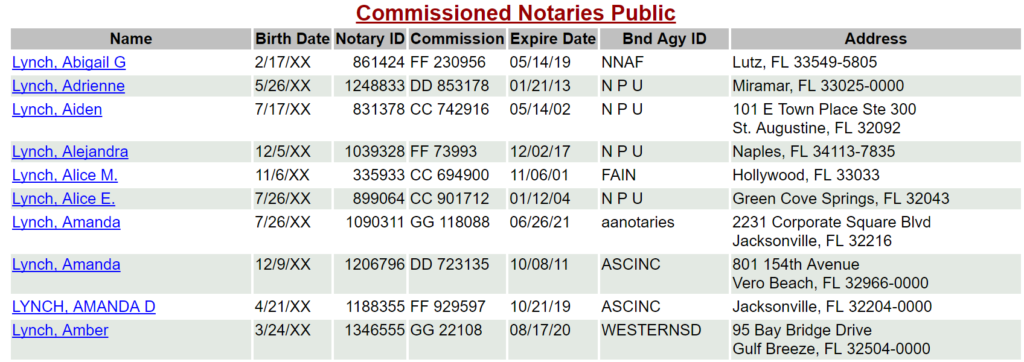This screenshot has height=362, width=1024.
Task: Select the Lynch, Alice E. link
Action: (x=63, y=199)
